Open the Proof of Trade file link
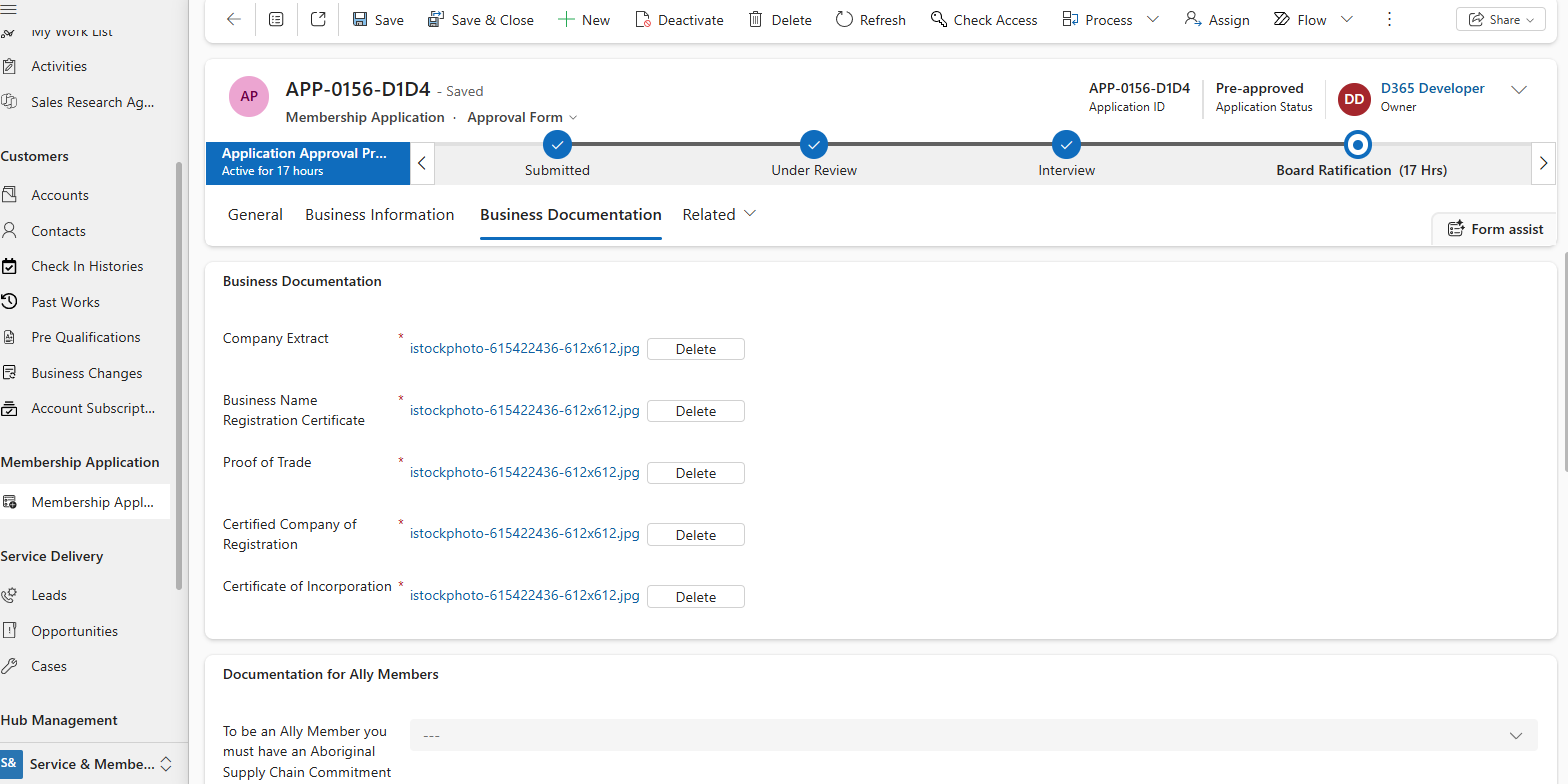Screen dimensions: 1568x784 tap(524, 472)
